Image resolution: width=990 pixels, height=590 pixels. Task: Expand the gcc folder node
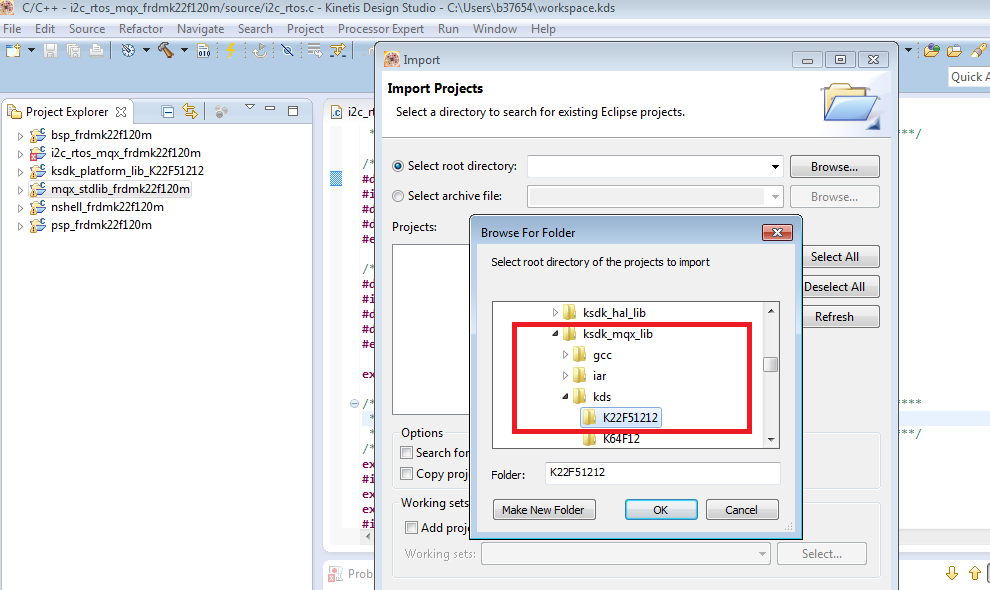(565, 355)
